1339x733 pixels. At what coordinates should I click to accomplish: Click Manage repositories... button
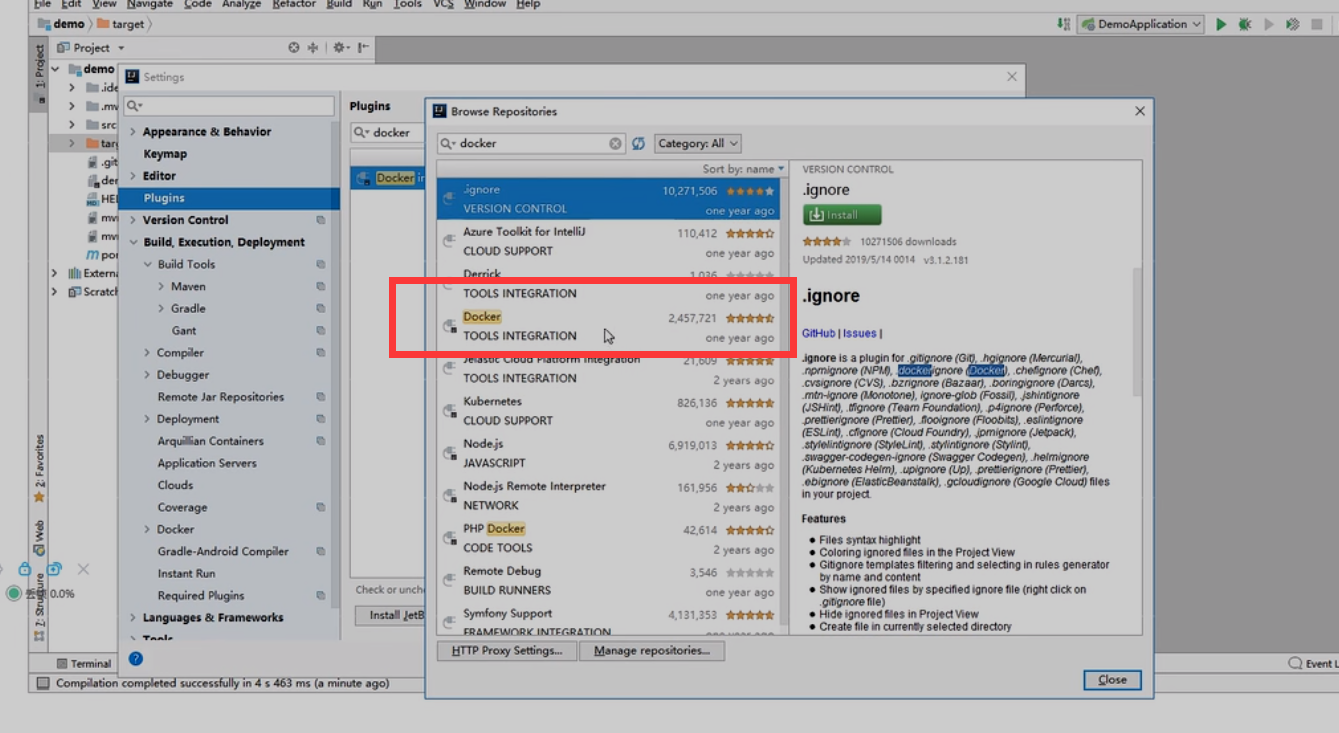pyautogui.click(x=652, y=651)
